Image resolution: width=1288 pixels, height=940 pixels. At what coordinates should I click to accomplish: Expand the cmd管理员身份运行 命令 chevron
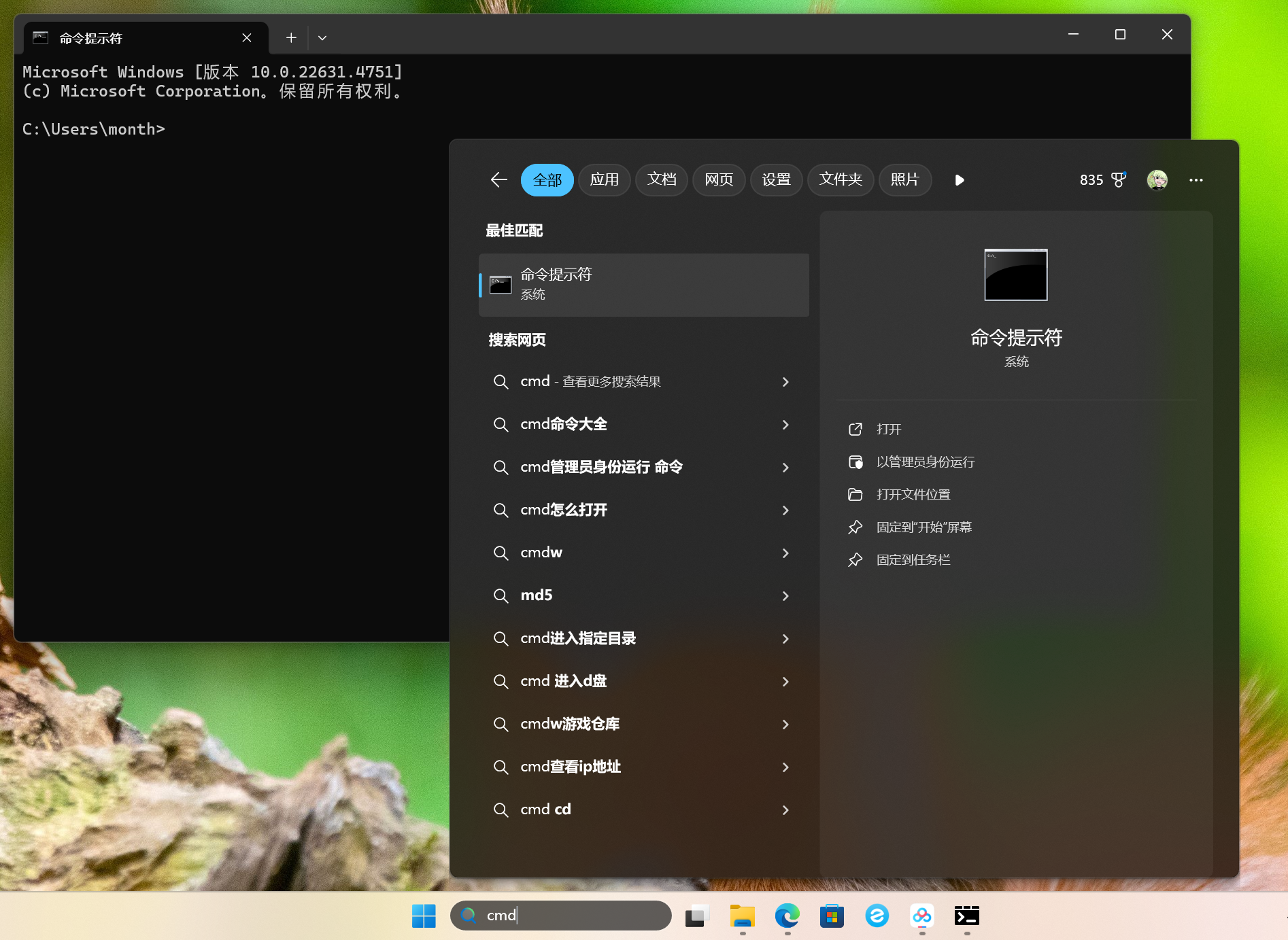coord(785,468)
